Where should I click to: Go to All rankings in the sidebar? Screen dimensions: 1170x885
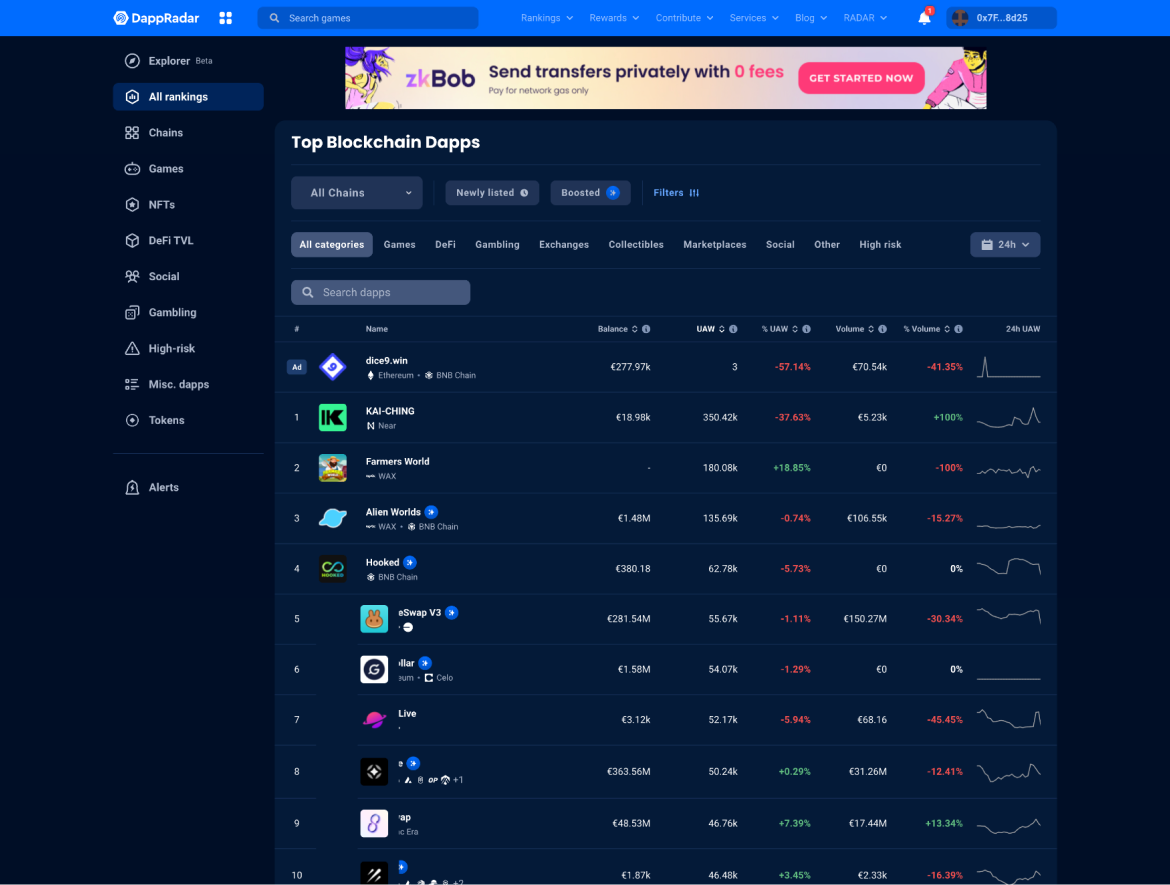tap(188, 97)
